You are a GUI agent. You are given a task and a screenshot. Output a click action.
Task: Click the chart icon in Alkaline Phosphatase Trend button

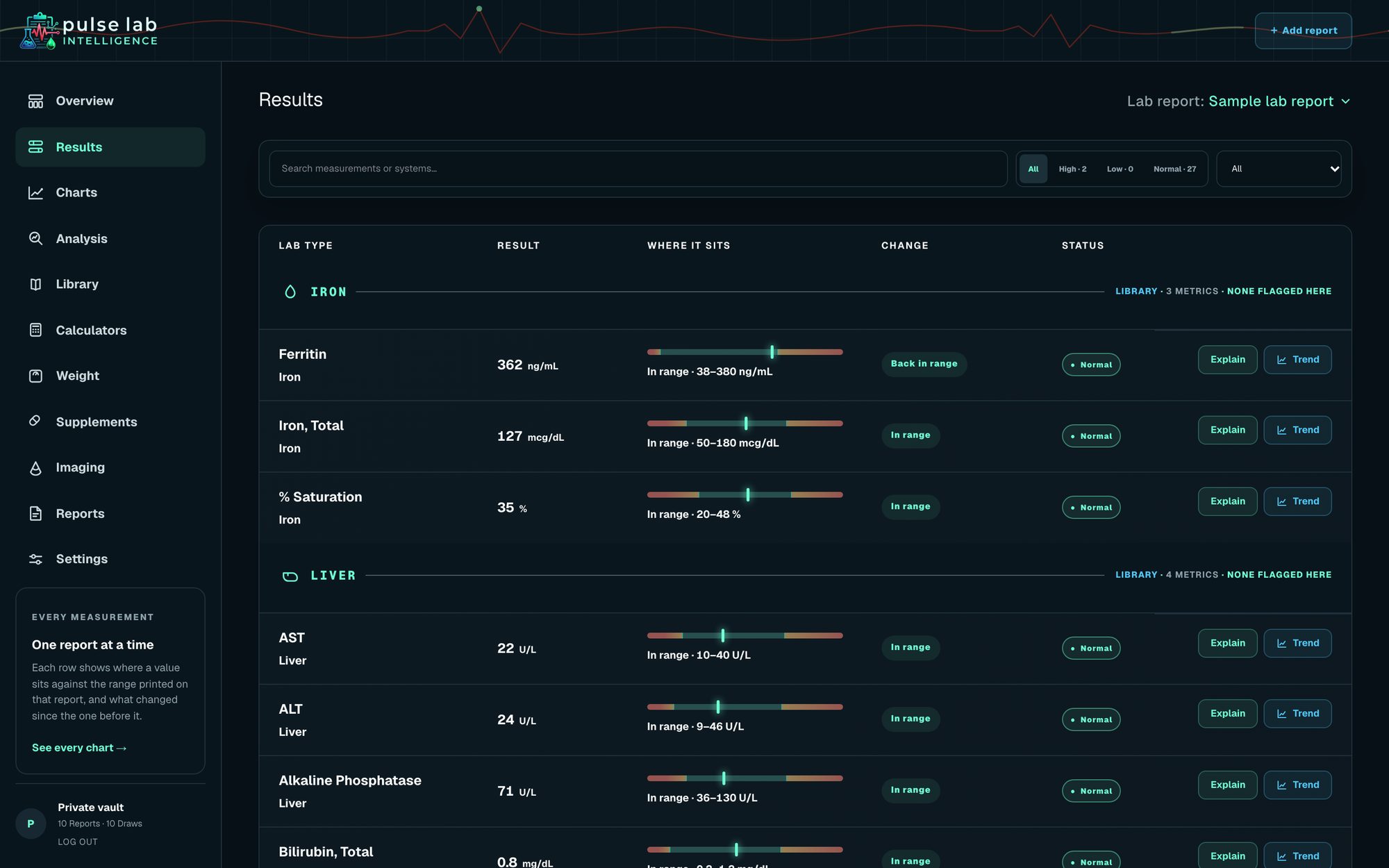coord(1281,785)
